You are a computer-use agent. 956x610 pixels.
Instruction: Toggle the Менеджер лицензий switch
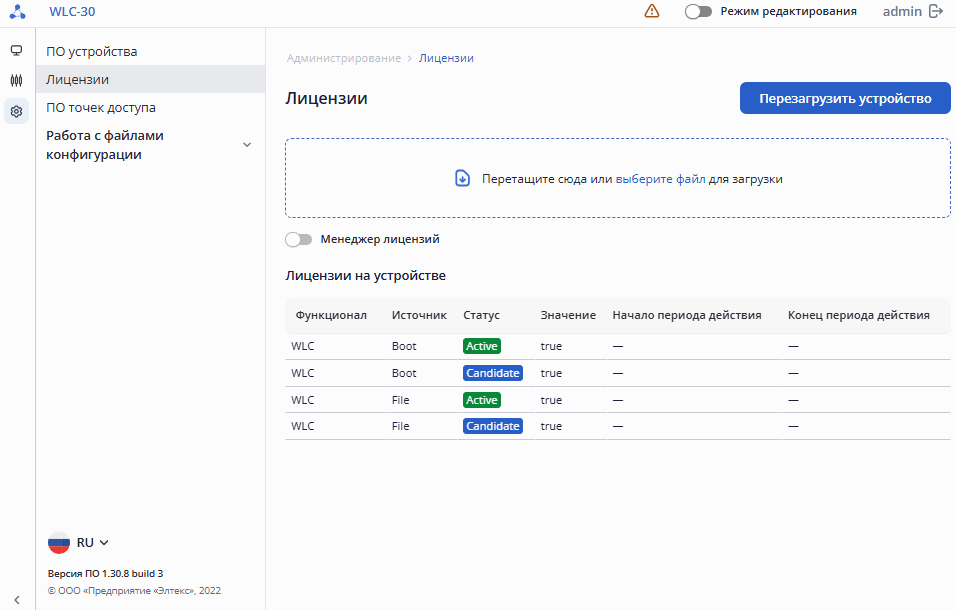298,240
